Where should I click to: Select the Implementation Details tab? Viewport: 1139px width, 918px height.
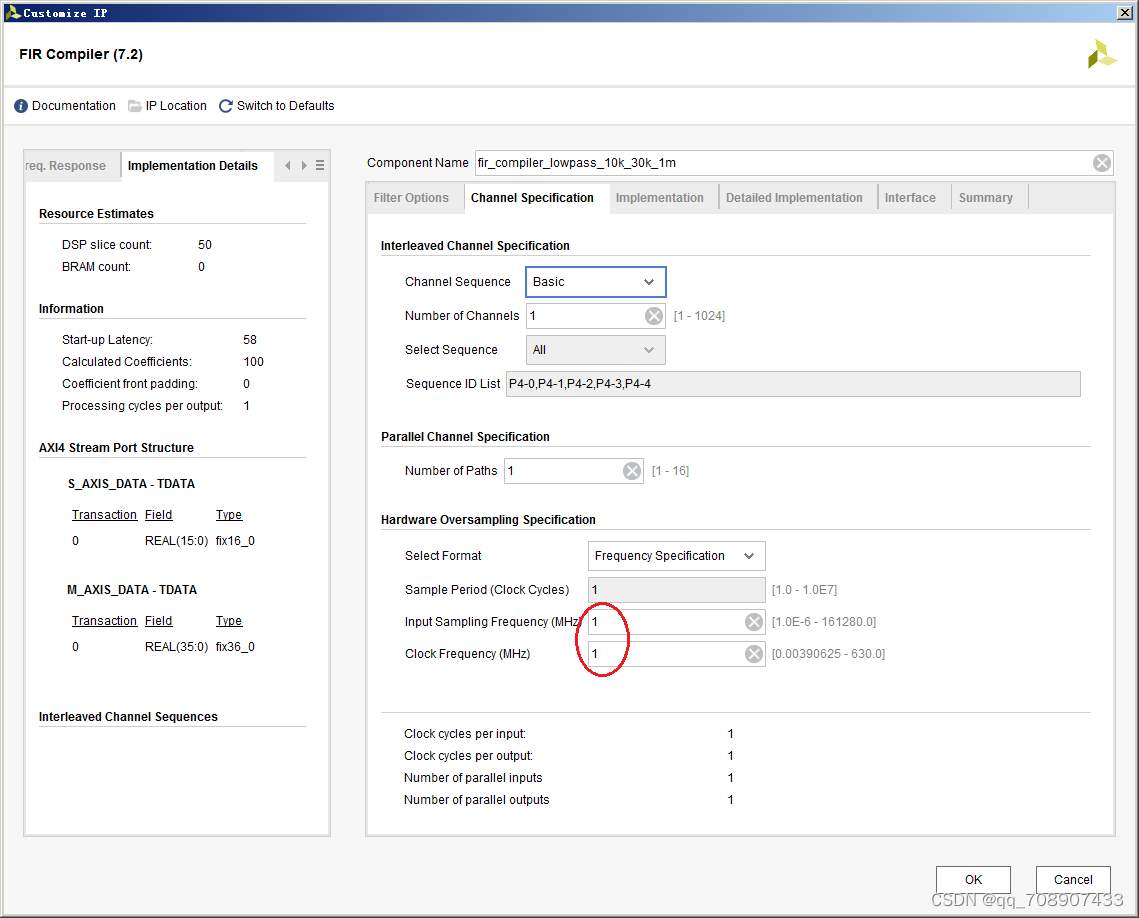(x=193, y=166)
